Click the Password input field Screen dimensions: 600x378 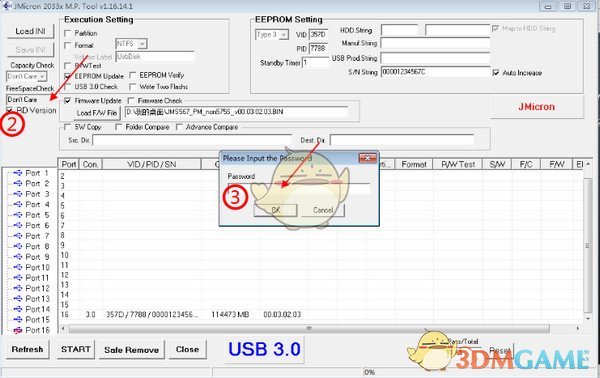click(298, 188)
